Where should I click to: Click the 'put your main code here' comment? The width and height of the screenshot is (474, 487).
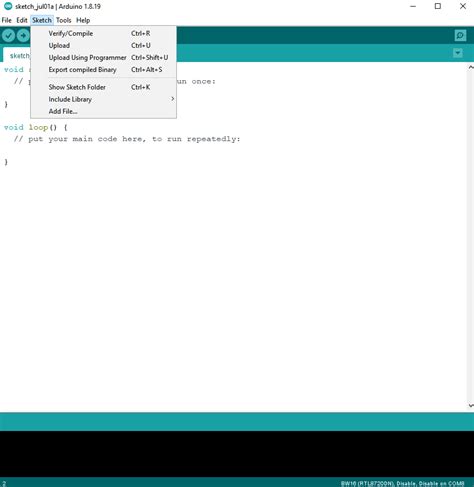(127, 139)
